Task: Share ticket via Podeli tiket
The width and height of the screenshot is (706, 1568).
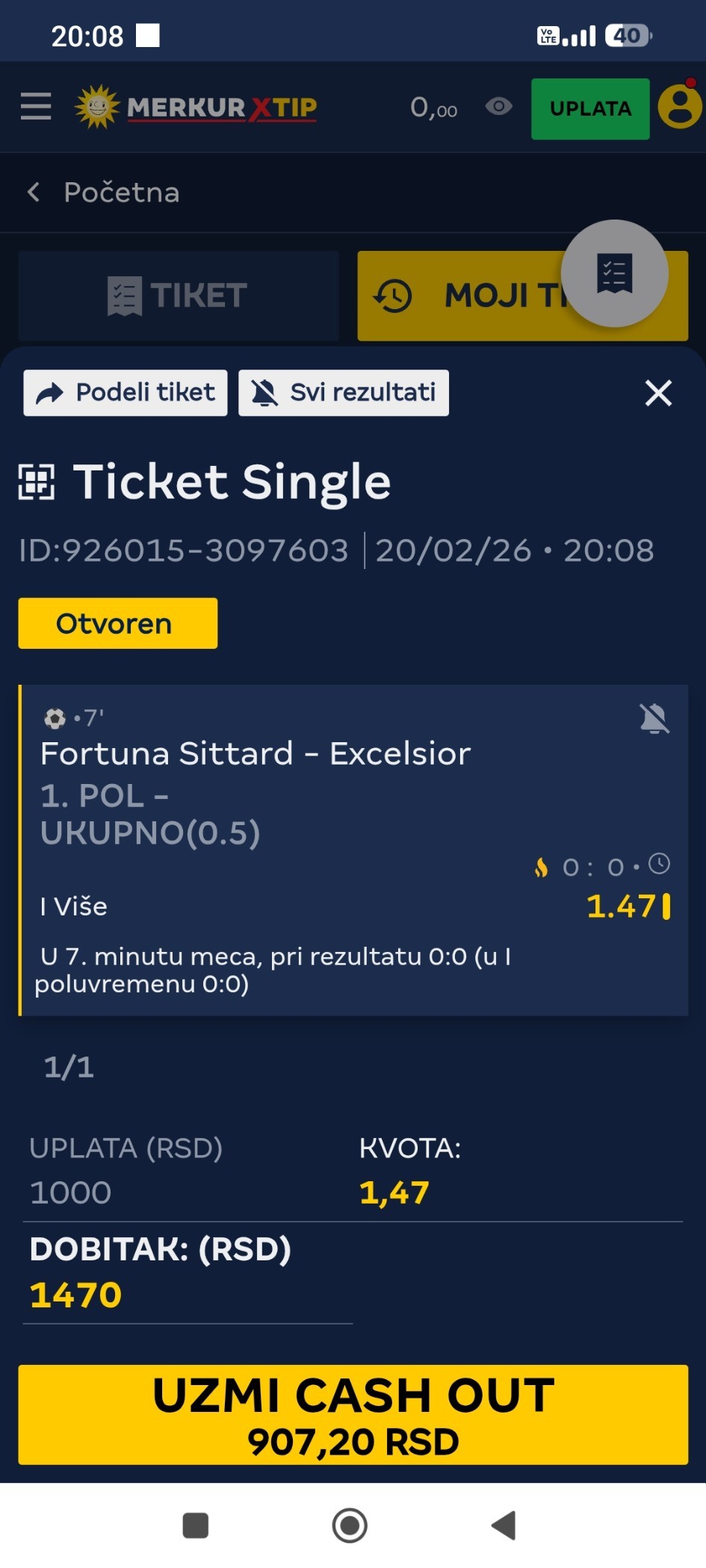Action: [x=126, y=393]
